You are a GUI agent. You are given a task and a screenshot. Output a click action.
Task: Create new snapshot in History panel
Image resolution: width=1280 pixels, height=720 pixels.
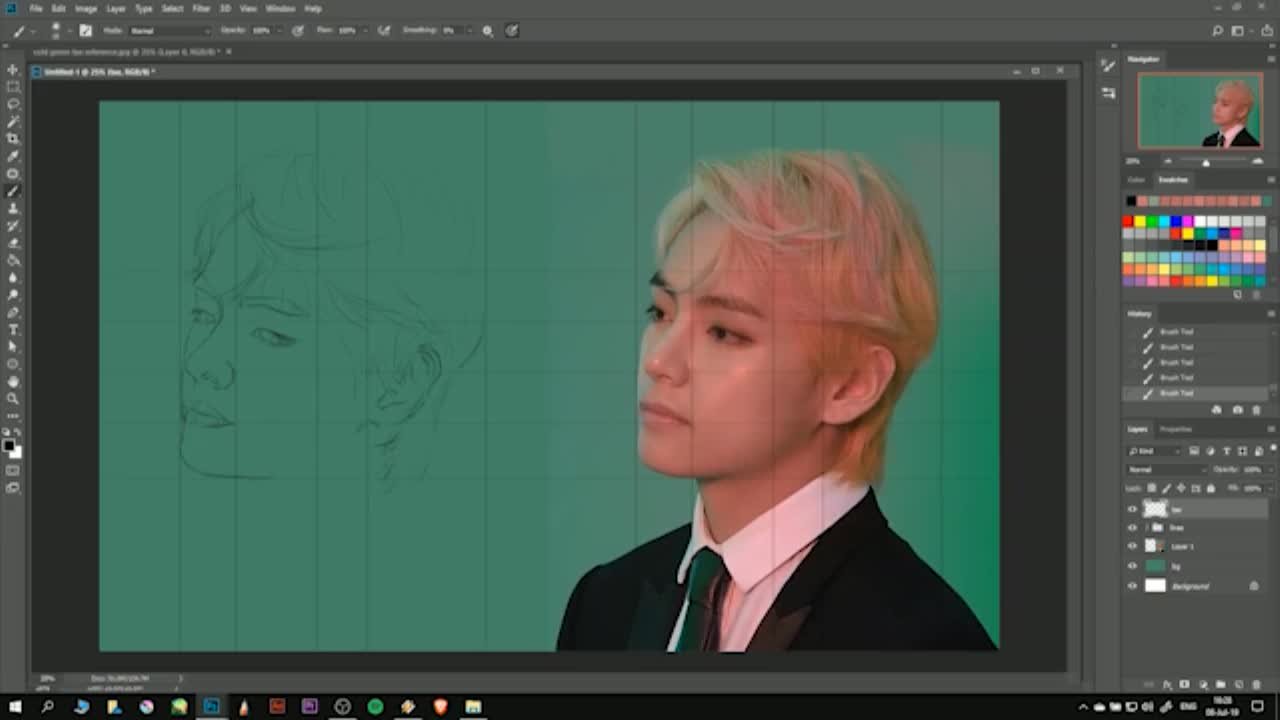pos(1238,410)
